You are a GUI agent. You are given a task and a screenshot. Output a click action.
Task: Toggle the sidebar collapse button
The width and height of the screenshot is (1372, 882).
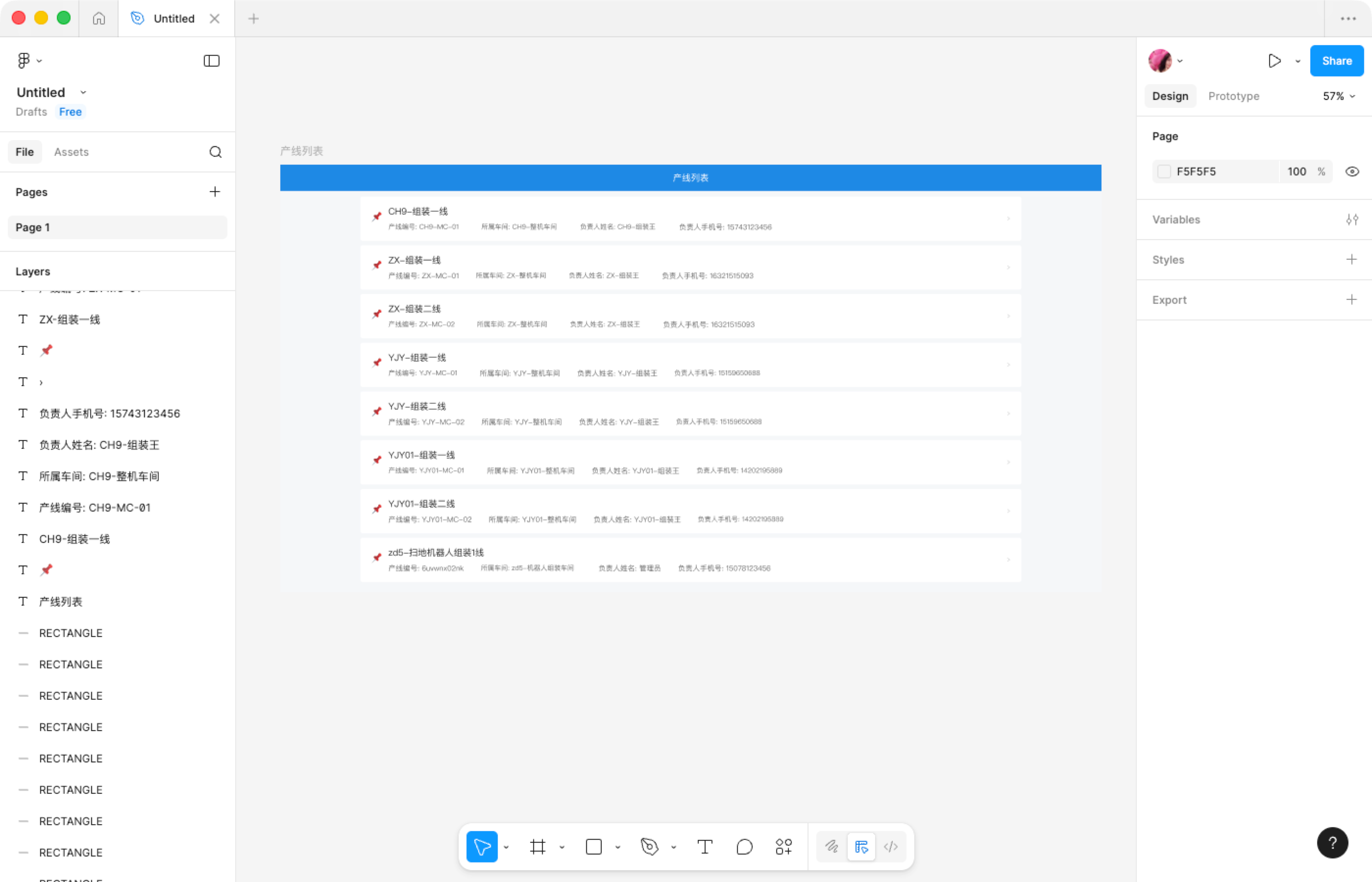tap(211, 61)
